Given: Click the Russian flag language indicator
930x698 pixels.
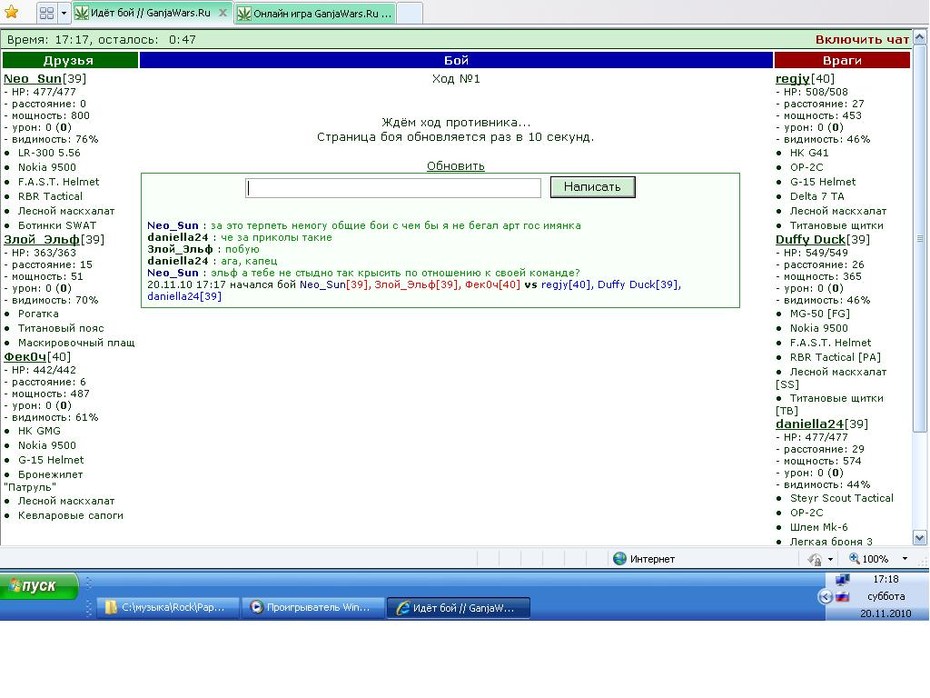Looking at the screenshot, I should coord(842,597).
